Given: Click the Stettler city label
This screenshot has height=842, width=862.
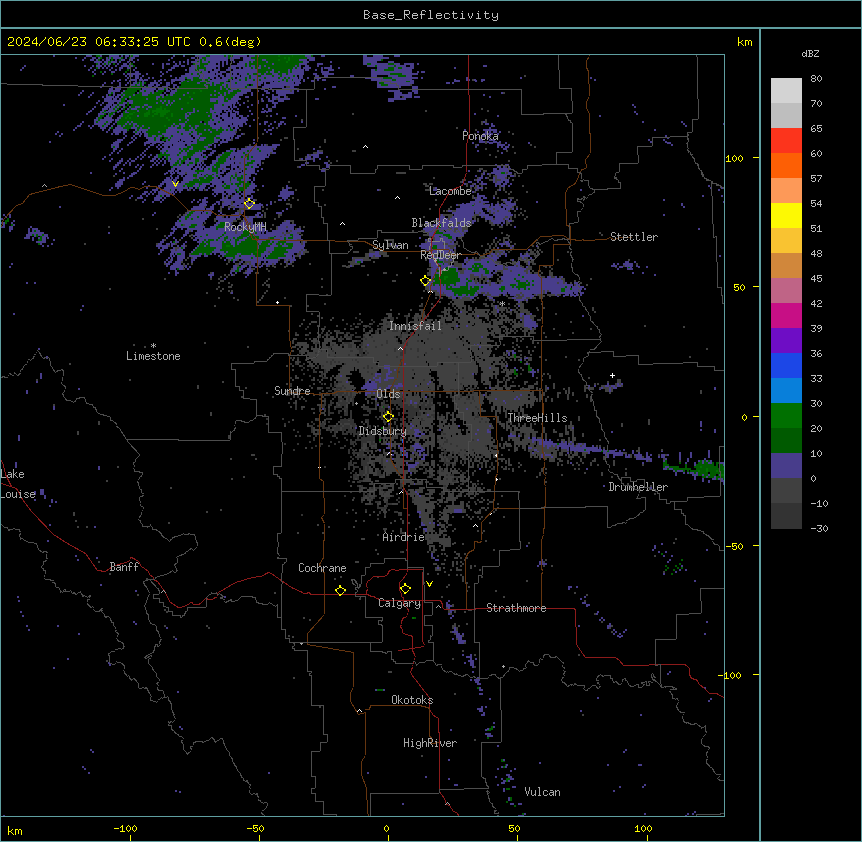Looking at the screenshot, I should click(x=634, y=237).
